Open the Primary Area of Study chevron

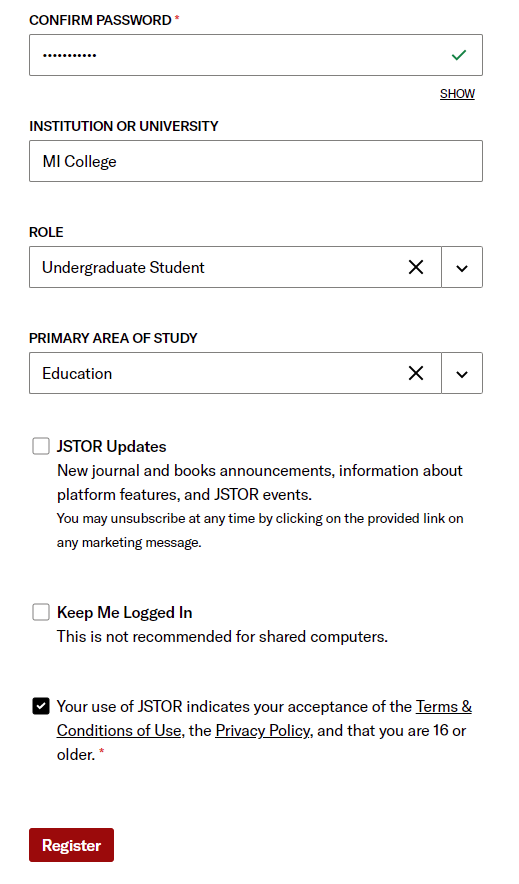coord(462,373)
